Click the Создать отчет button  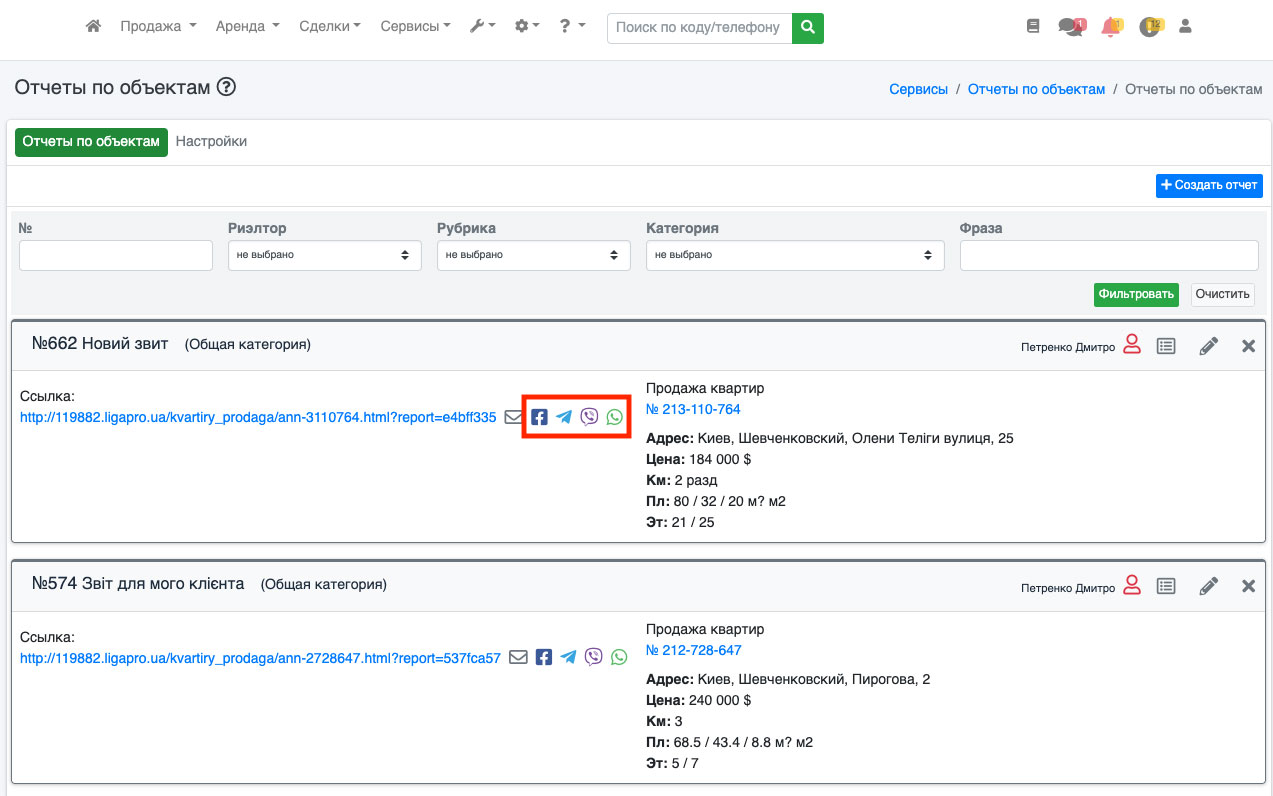pyautogui.click(x=1209, y=185)
